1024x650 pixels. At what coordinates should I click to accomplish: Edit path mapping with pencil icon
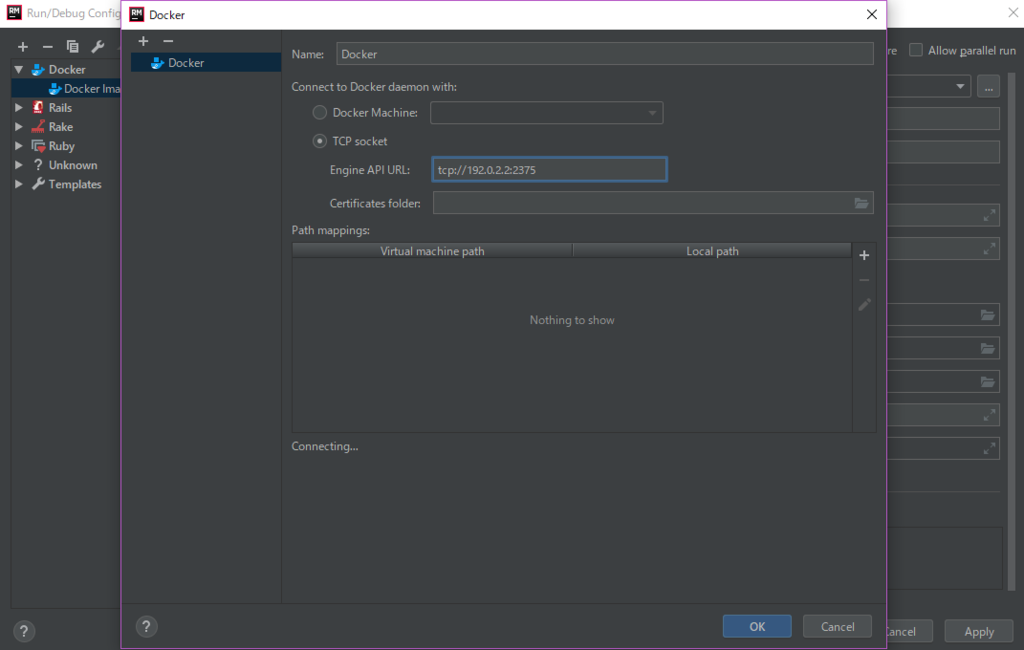[864, 305]
